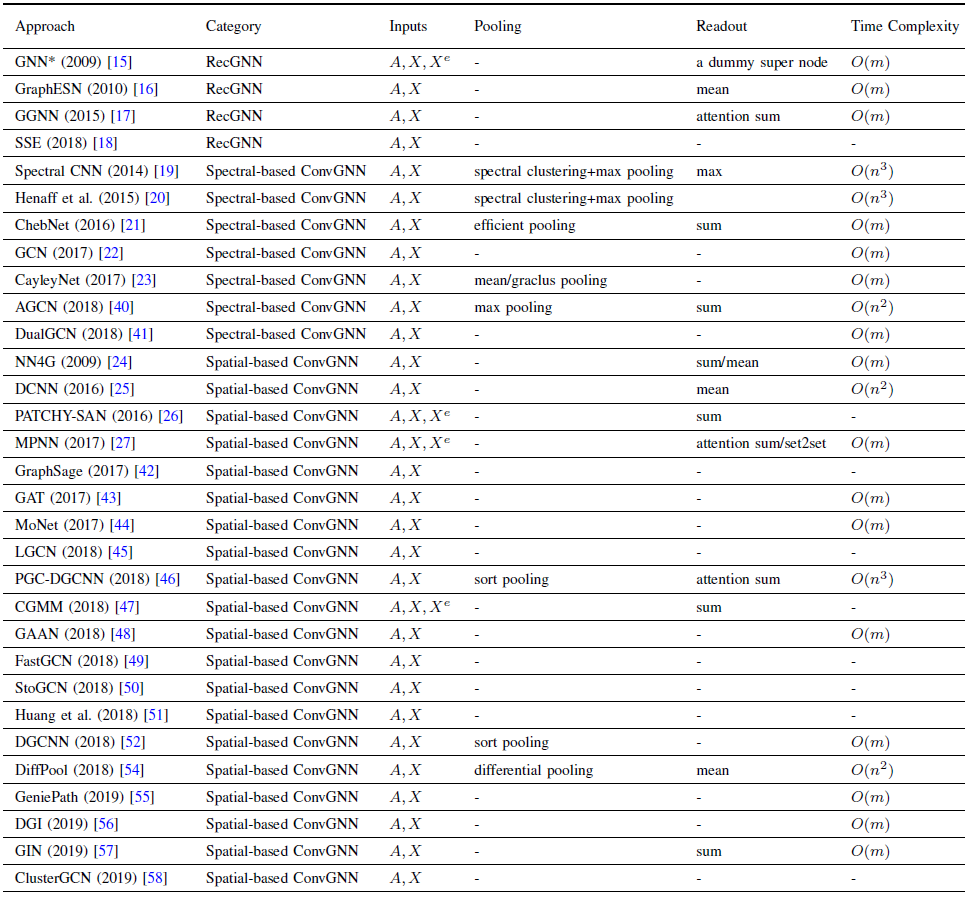Click the Pooling column header
The width and height of the screenshot is (965, 901).
click(497, 27)
